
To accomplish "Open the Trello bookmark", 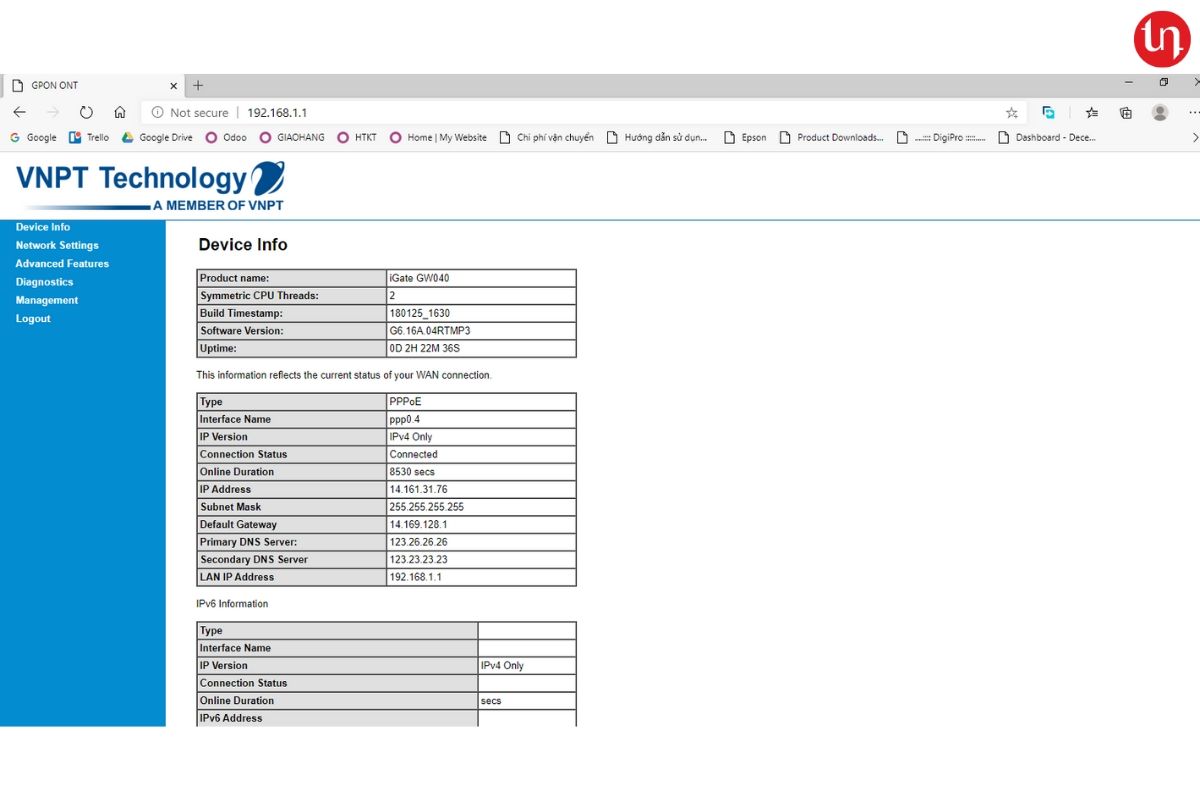I will (89, 138).
